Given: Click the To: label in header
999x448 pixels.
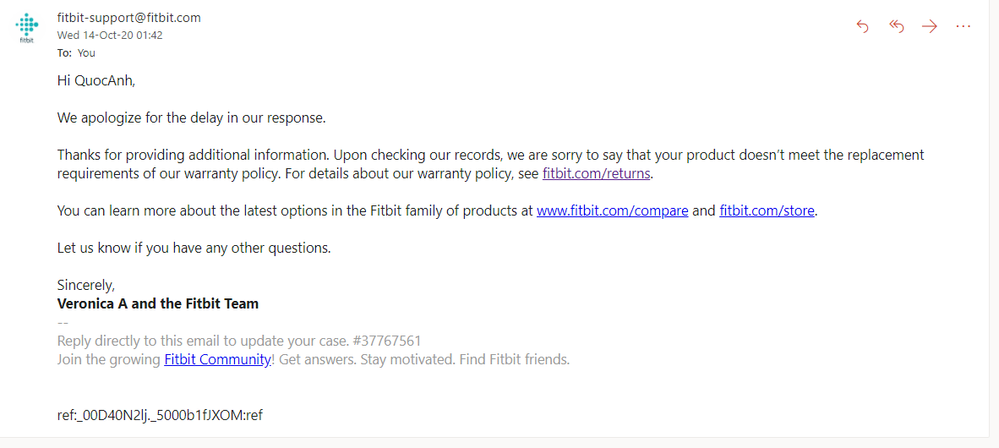Looking at the screenshot, I should coord(64,53).
